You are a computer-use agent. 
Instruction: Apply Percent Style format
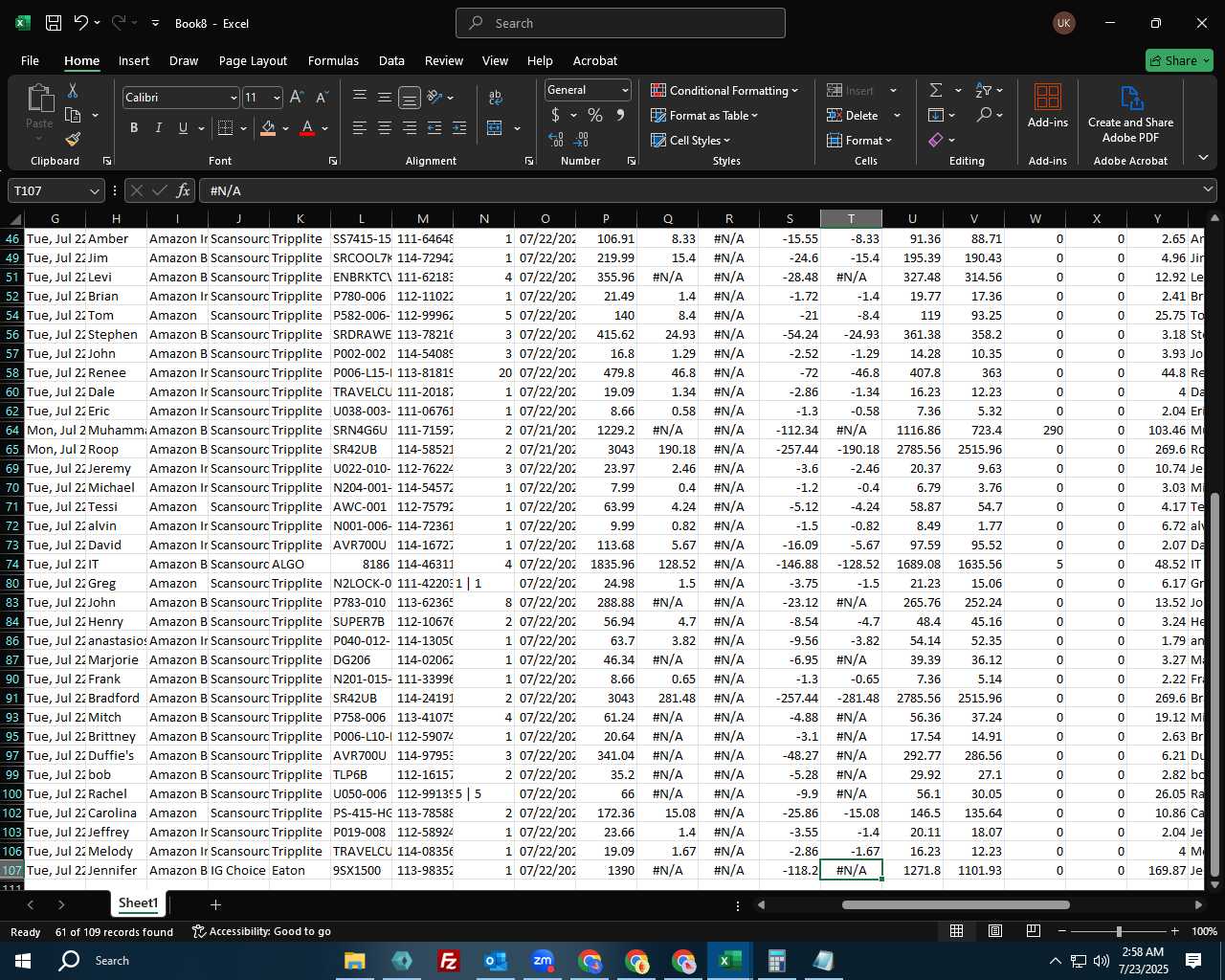[595, 115]
